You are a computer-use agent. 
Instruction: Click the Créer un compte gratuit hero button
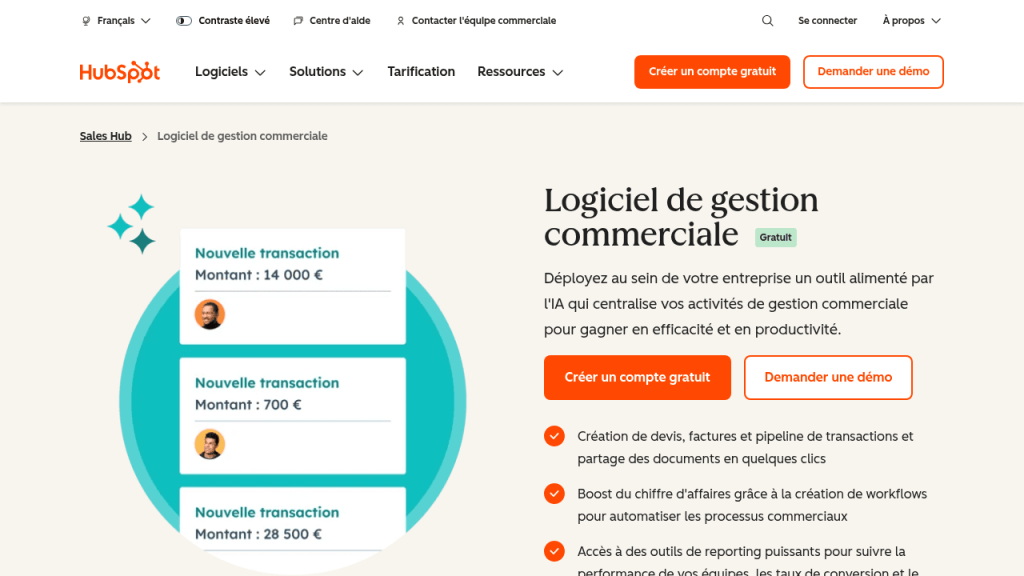tap(637, 377)
